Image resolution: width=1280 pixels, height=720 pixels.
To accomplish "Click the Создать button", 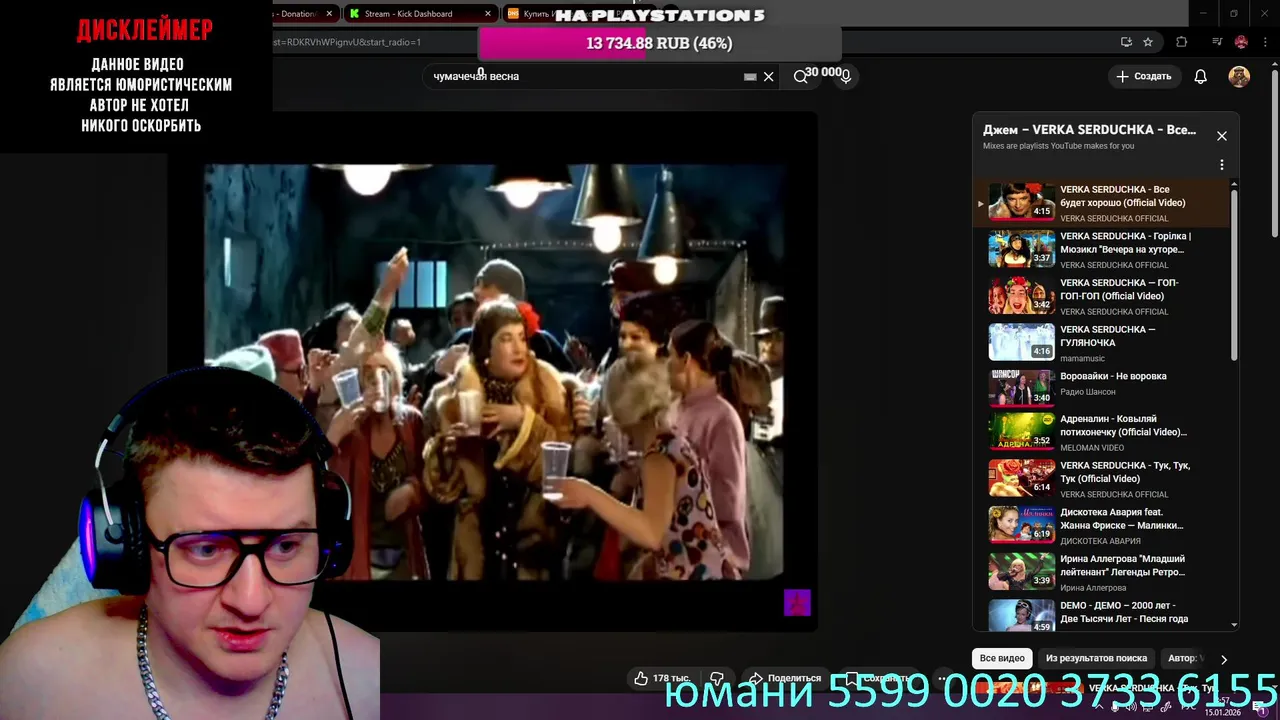I will pos(1144,76).
